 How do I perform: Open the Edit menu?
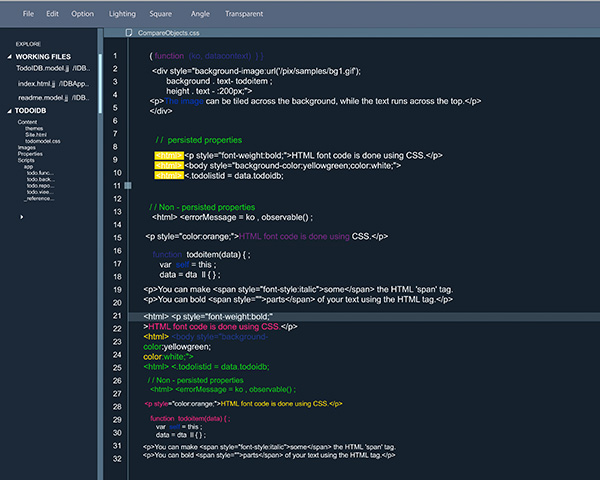[52, 14]
